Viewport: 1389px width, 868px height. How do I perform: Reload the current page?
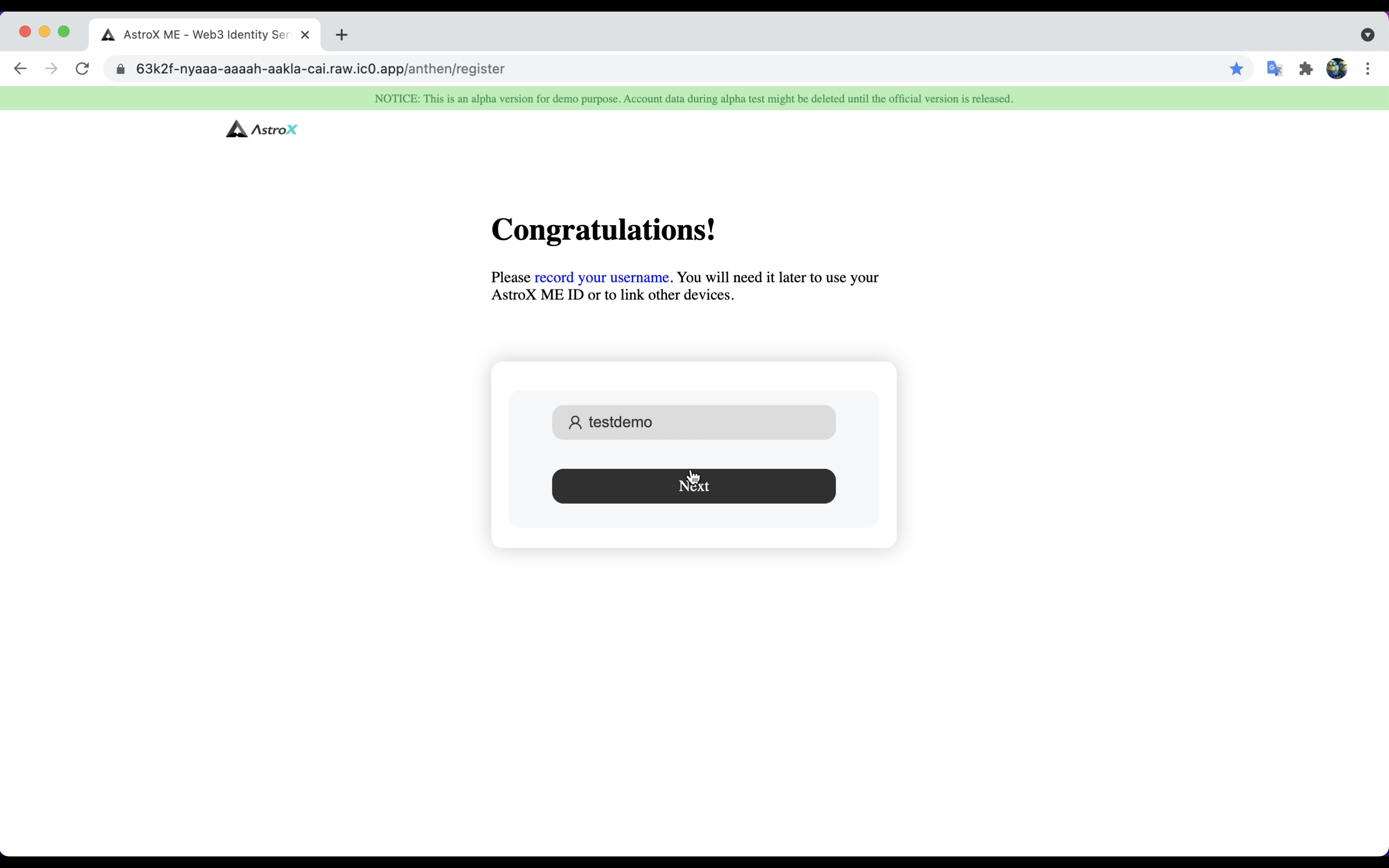(x=82, y=69)
